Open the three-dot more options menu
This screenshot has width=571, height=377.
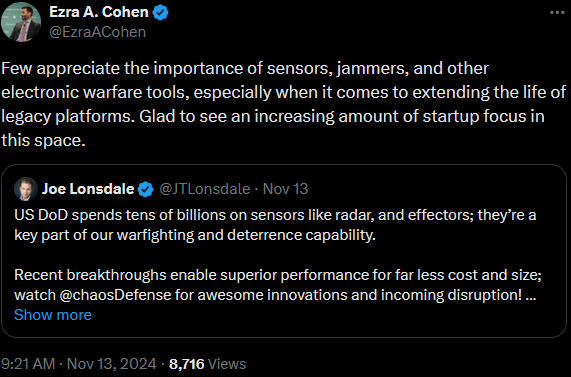point(557,12)
